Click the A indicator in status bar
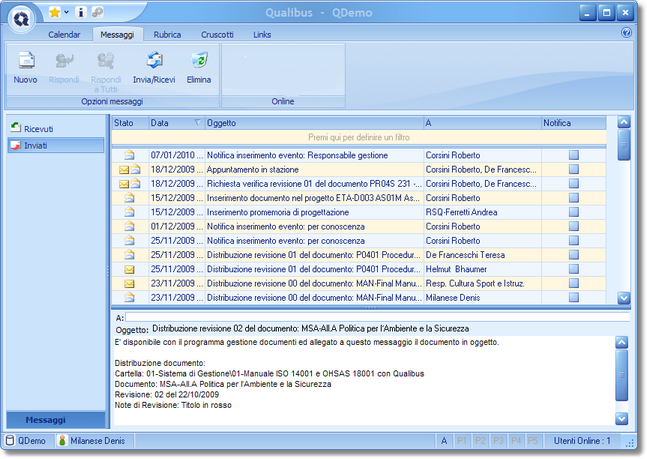 [444, 440]
